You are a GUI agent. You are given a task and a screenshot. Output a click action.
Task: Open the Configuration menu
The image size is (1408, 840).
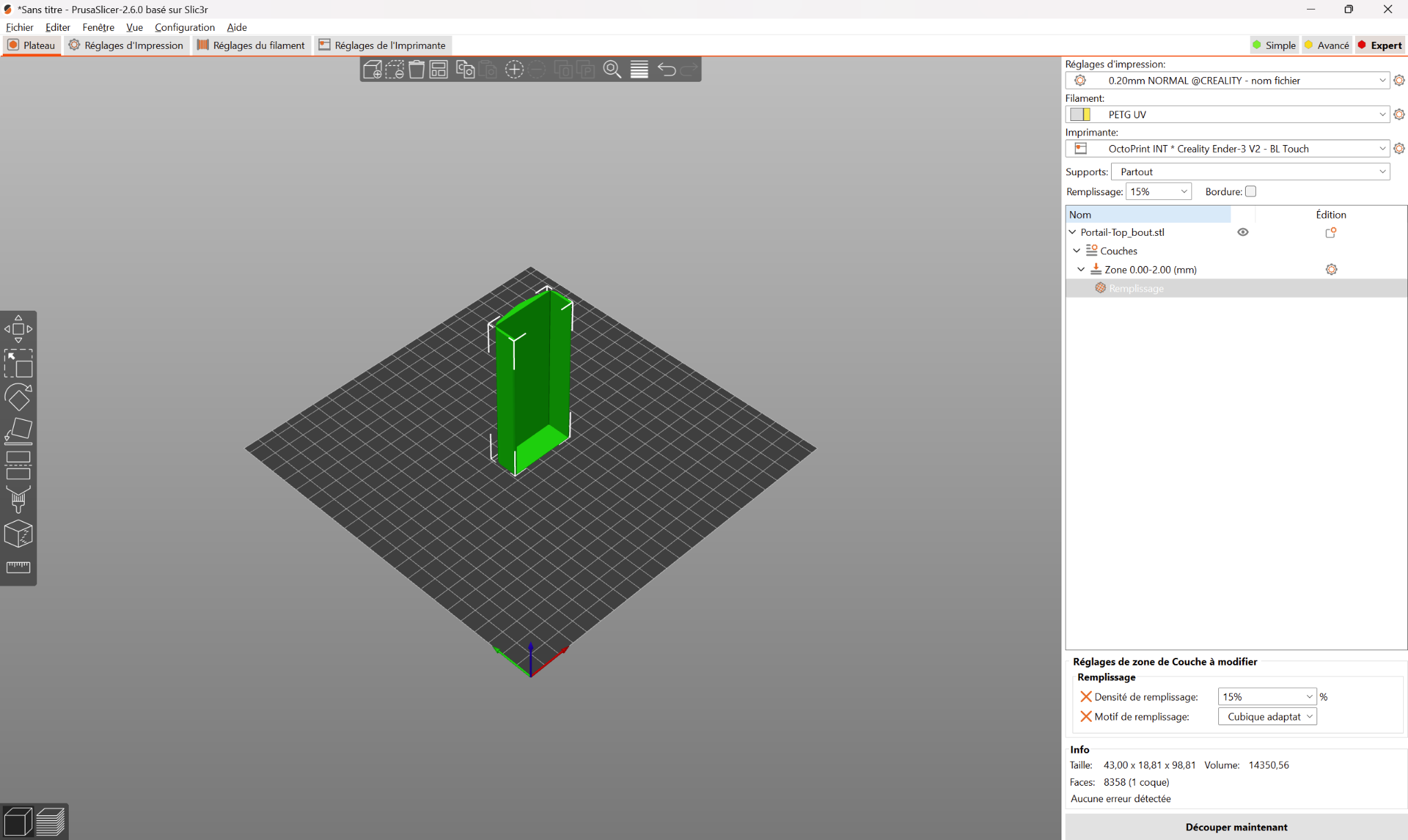[184, 27]
